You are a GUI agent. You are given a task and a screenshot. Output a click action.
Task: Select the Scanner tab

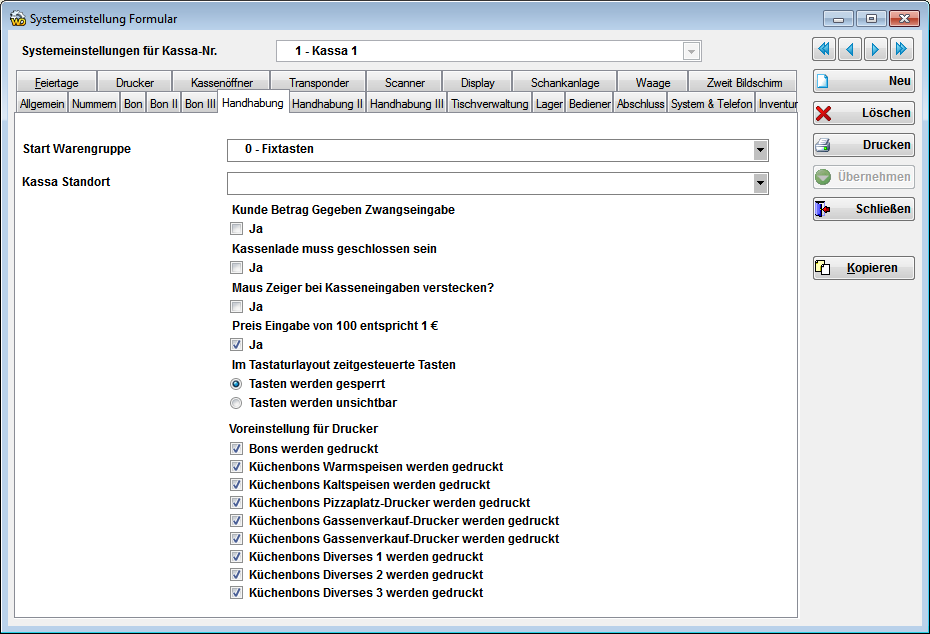405,82
